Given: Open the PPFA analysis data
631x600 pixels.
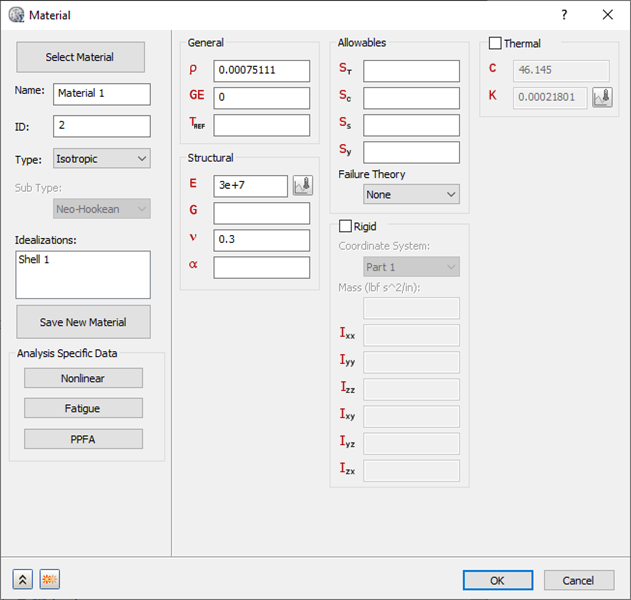Looking at the screenshot, I should point(83,439).
